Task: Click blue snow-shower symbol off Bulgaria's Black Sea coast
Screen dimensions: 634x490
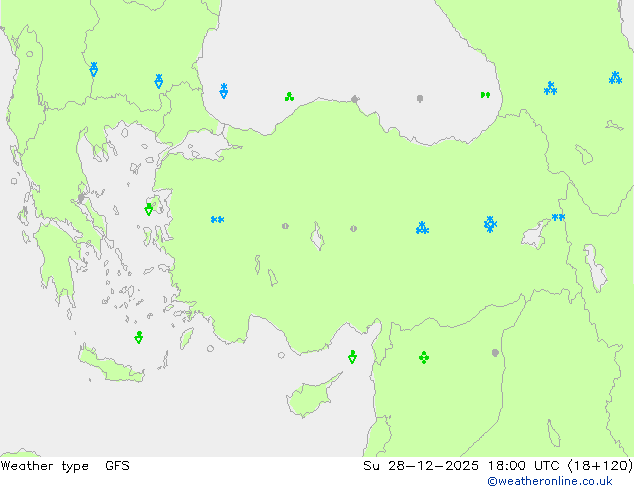Action: coord(224,91)
